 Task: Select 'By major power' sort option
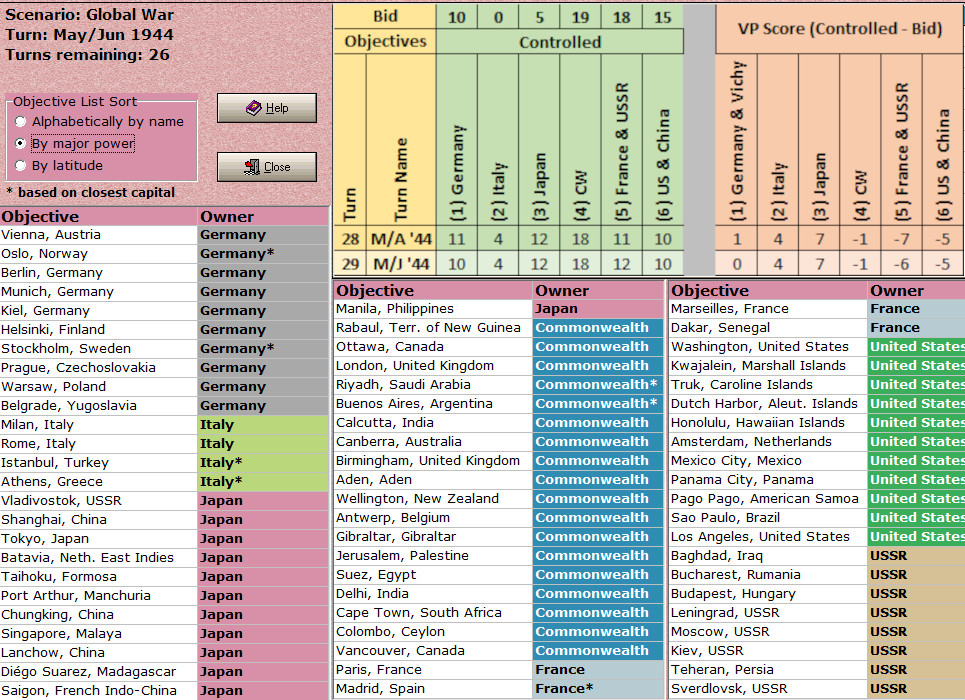[75, 143]
